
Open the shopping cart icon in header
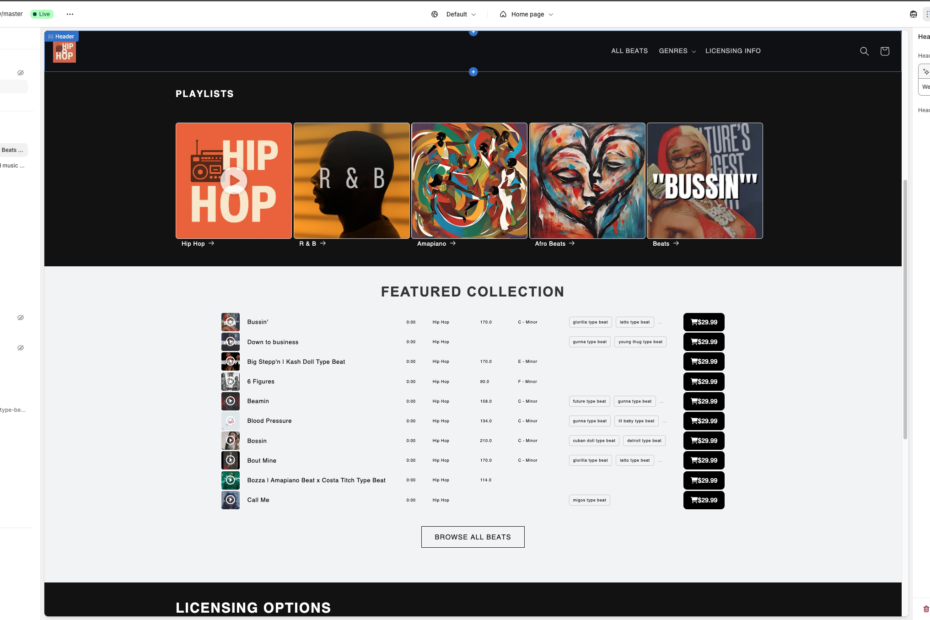884,51
